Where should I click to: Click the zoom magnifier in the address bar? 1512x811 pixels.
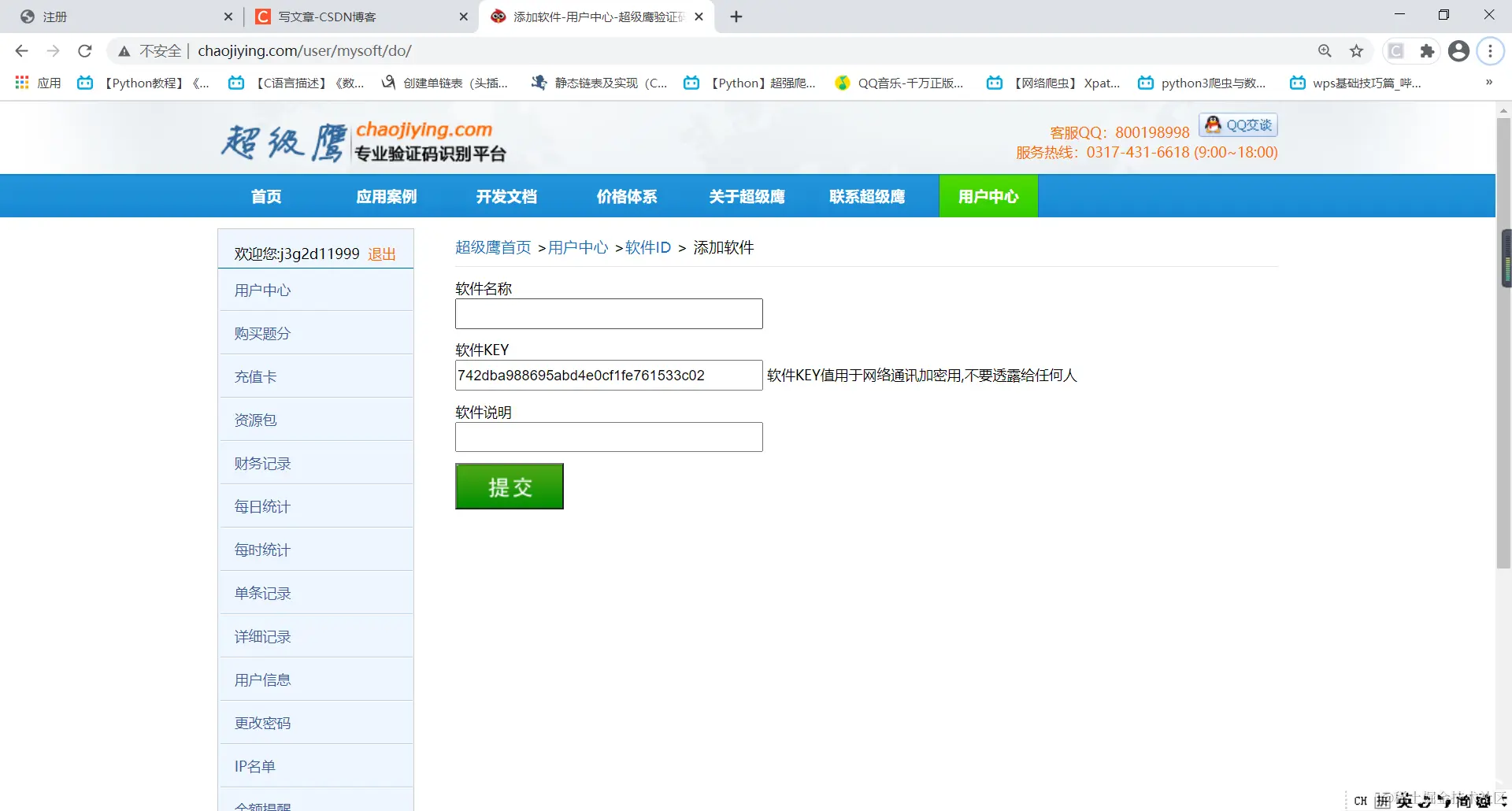coord(1325,50)
